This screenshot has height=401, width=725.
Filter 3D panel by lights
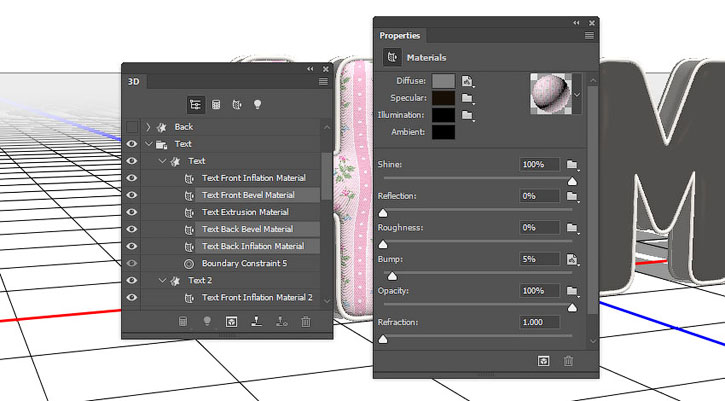[x=258, y=105]
